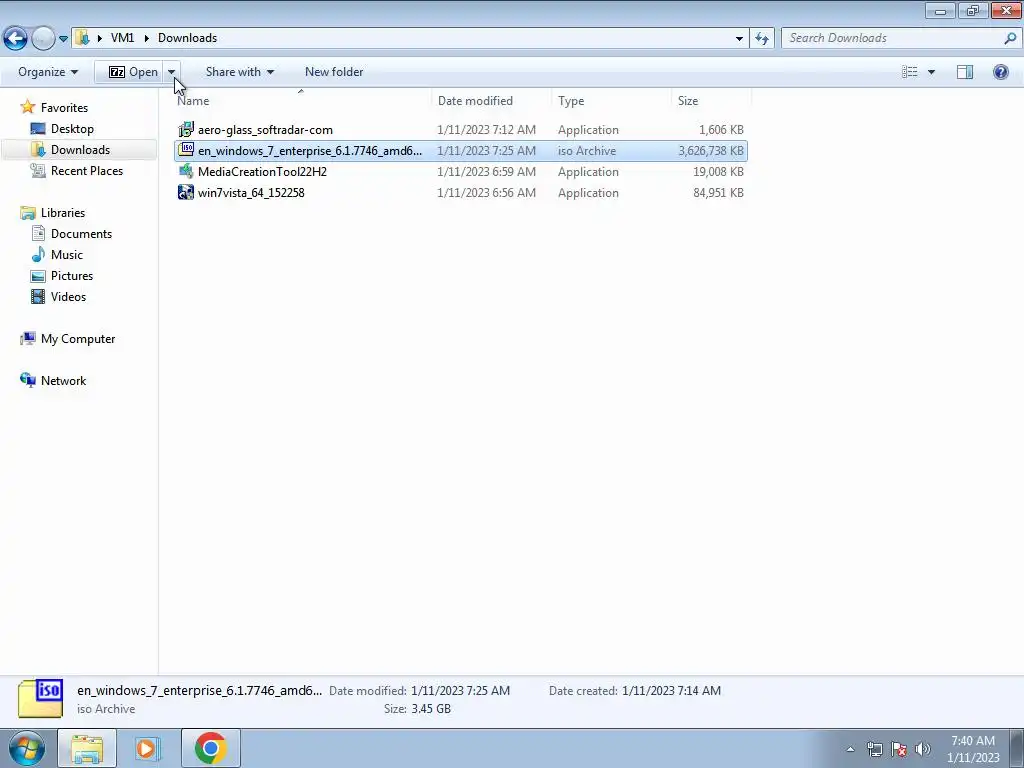Open the Pictures library

click(72, 275)
